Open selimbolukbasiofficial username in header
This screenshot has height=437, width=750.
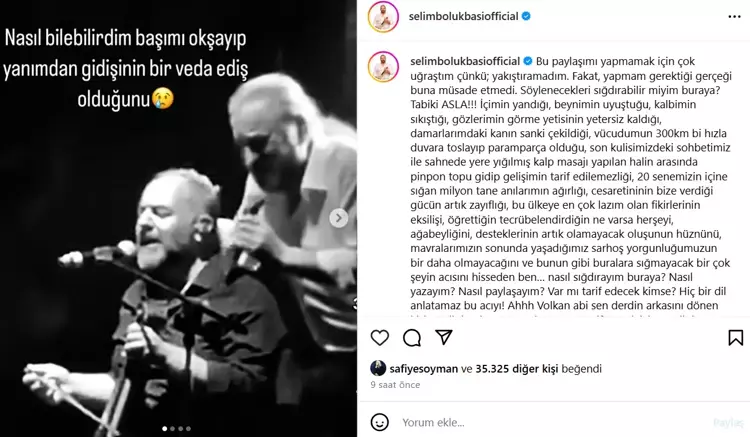point(463,16)
